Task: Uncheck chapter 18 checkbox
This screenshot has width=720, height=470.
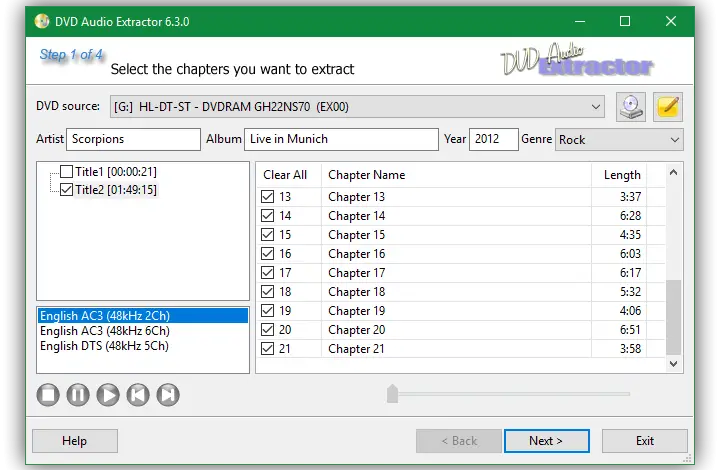Action: (267, 291)
